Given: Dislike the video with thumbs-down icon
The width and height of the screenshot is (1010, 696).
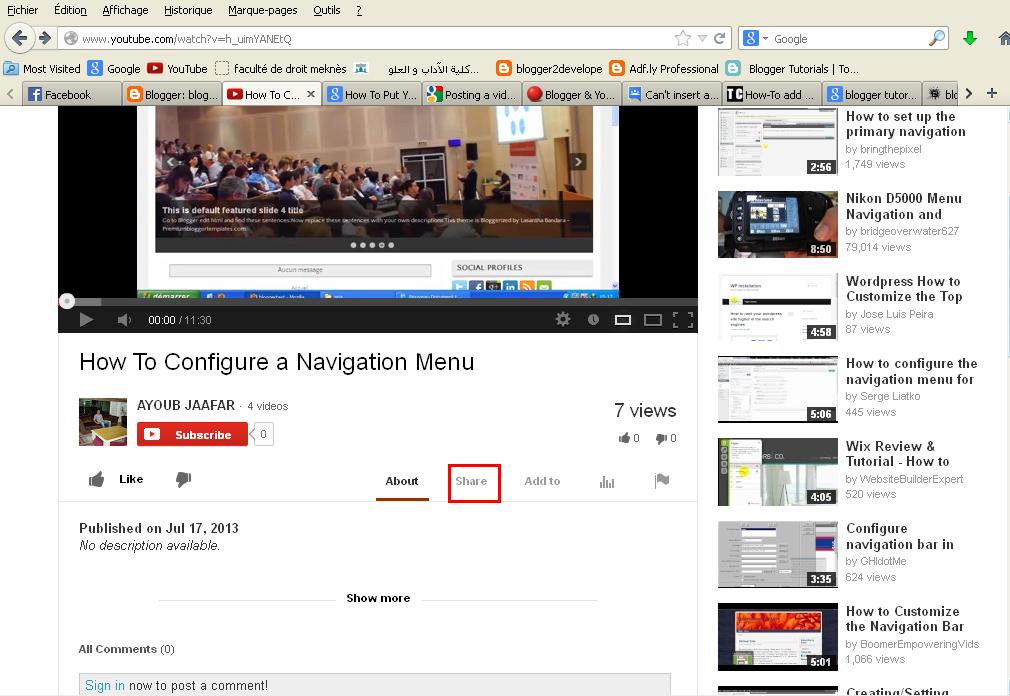Looking at the screenshot, I should pyautogui.click(x=183, y=479).
